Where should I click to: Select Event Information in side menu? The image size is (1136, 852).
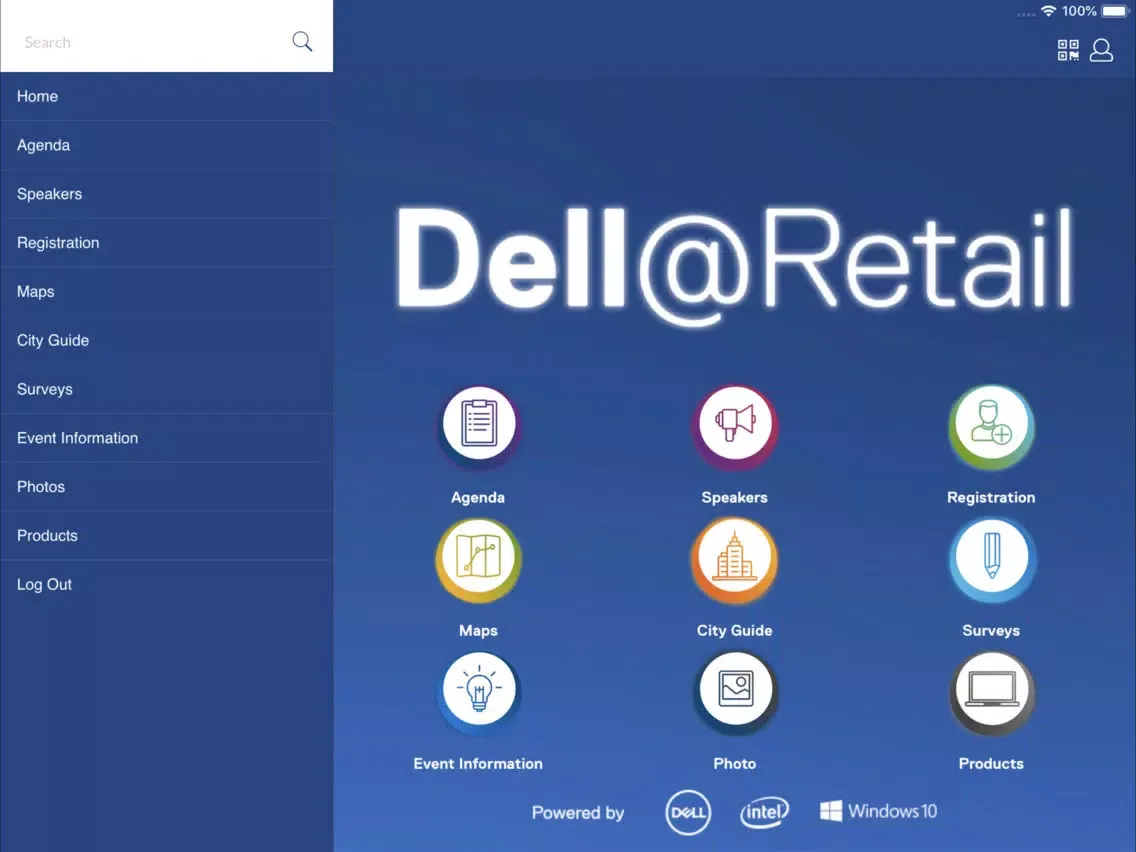coord(167,438)
